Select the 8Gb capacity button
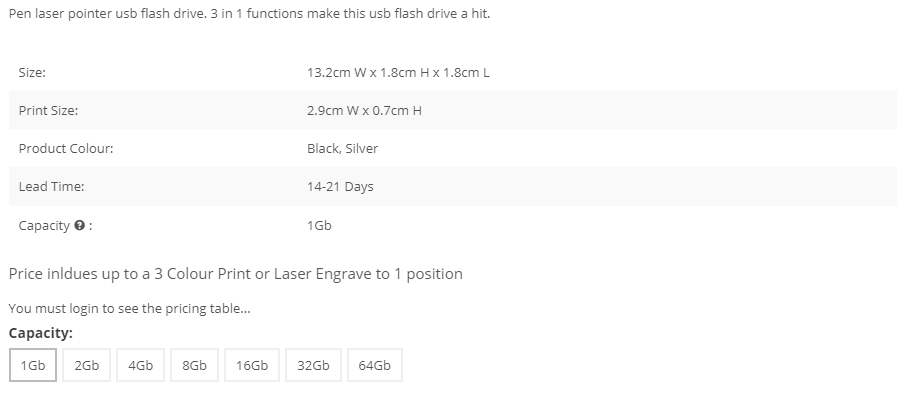The height and width of the screenshot is (396, 904). (x=194, y=365)
